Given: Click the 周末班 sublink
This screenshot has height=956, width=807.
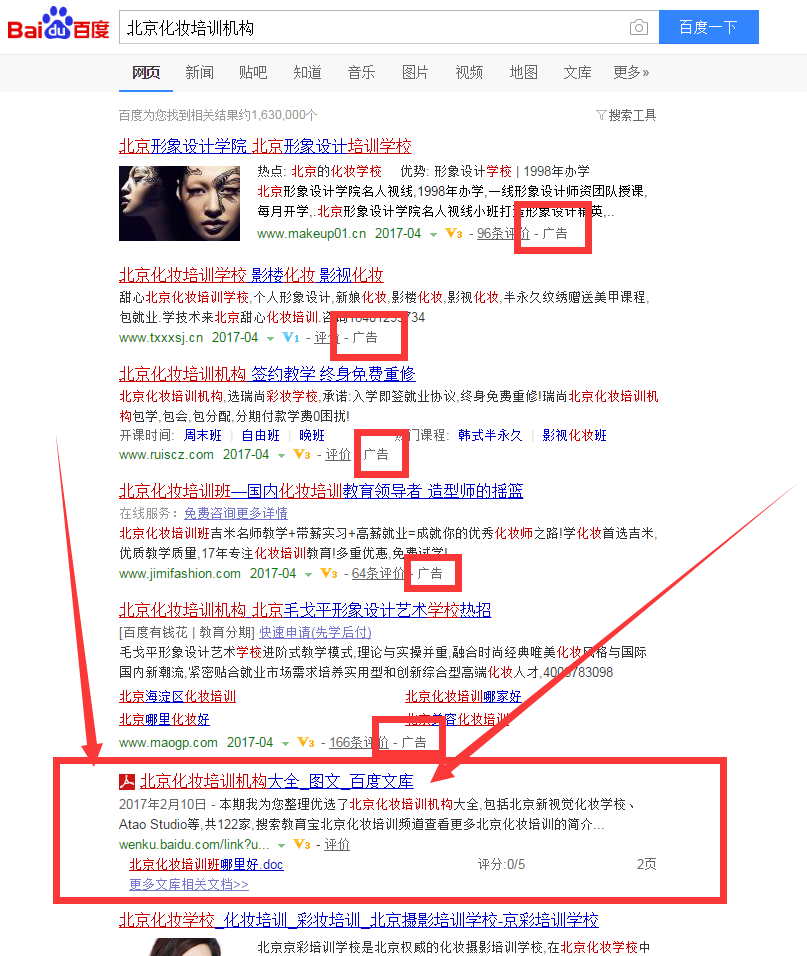Looking at the screenshot, I should click(x=203, y=435).
